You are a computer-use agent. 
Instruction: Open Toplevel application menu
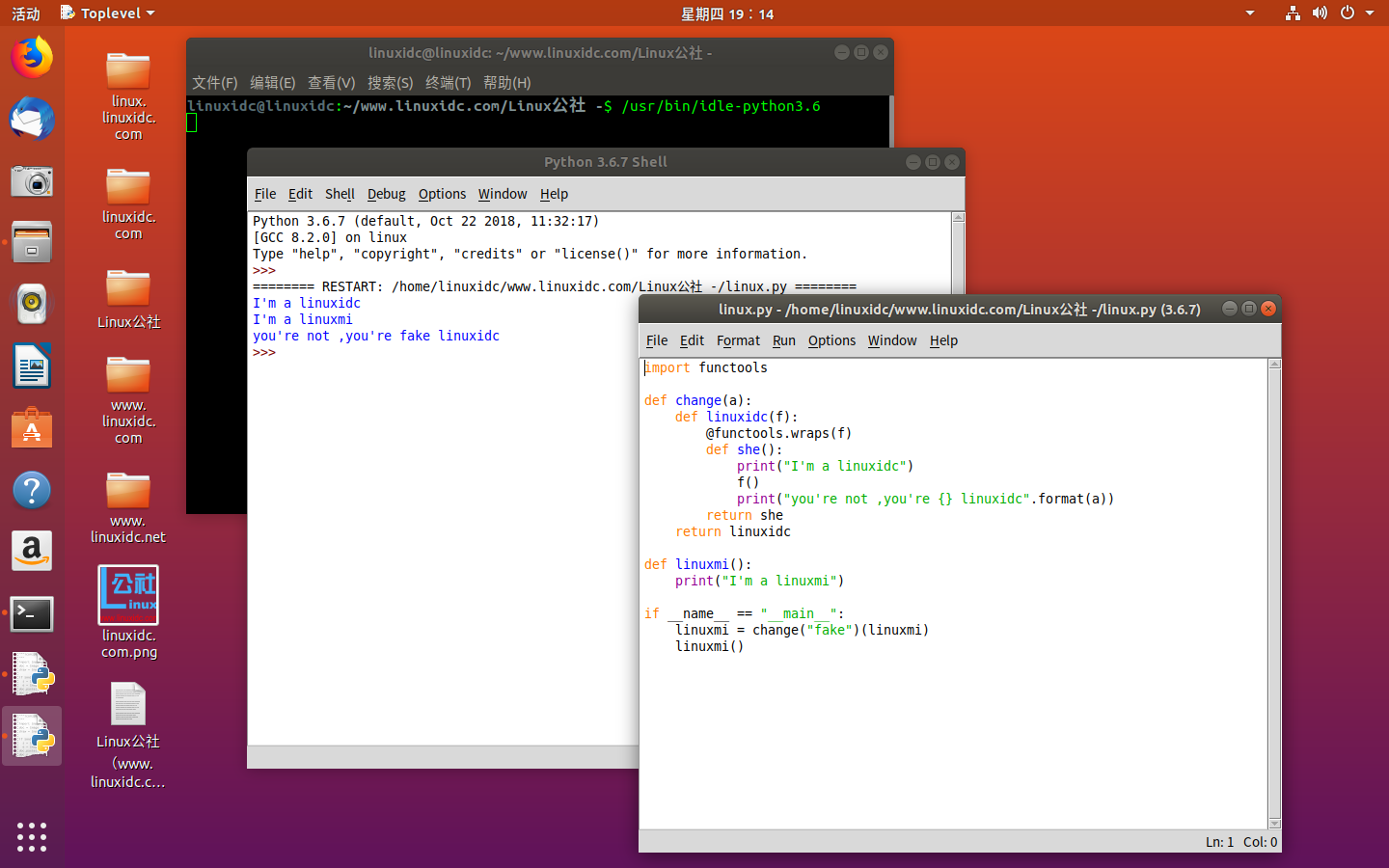[x=107, y=14]
